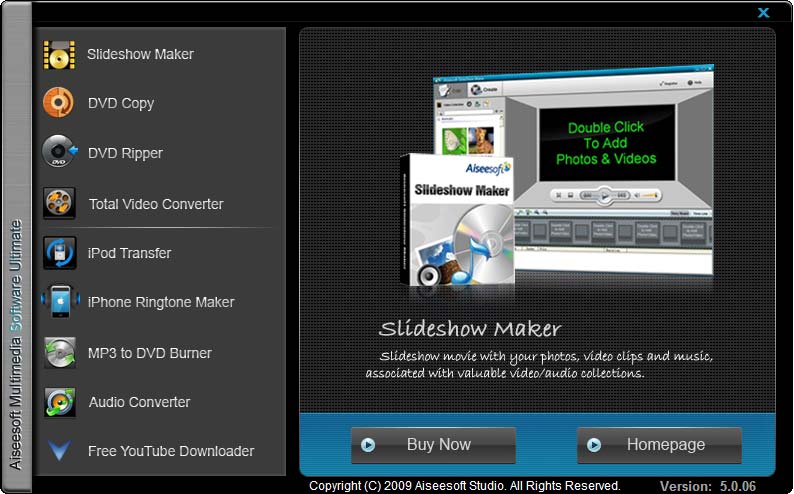Click the Slideshow Maker product box image
Screen dimensions: 794x494
point(455,222)
